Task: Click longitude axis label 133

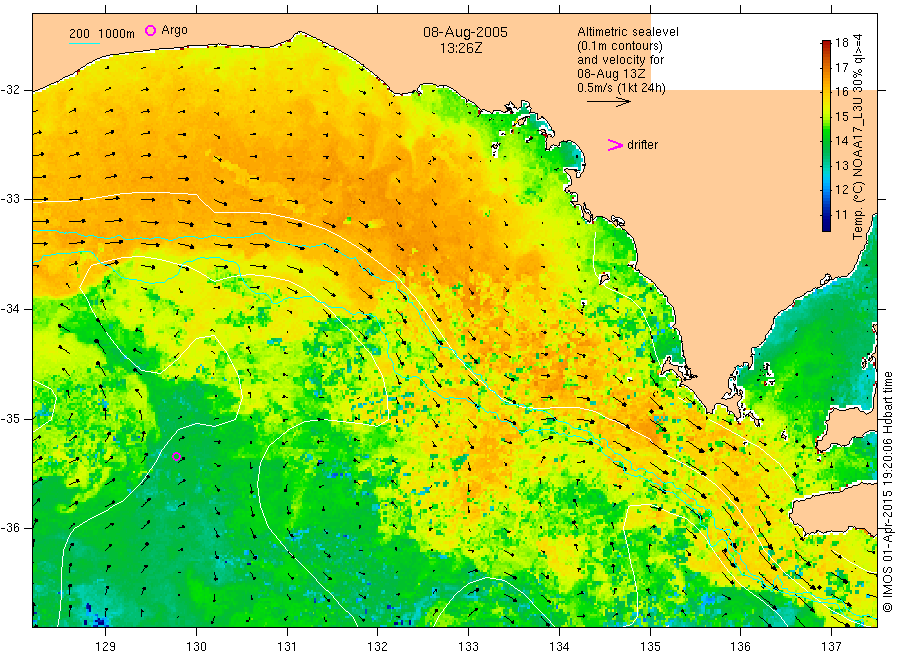Action: coord(468,647)
